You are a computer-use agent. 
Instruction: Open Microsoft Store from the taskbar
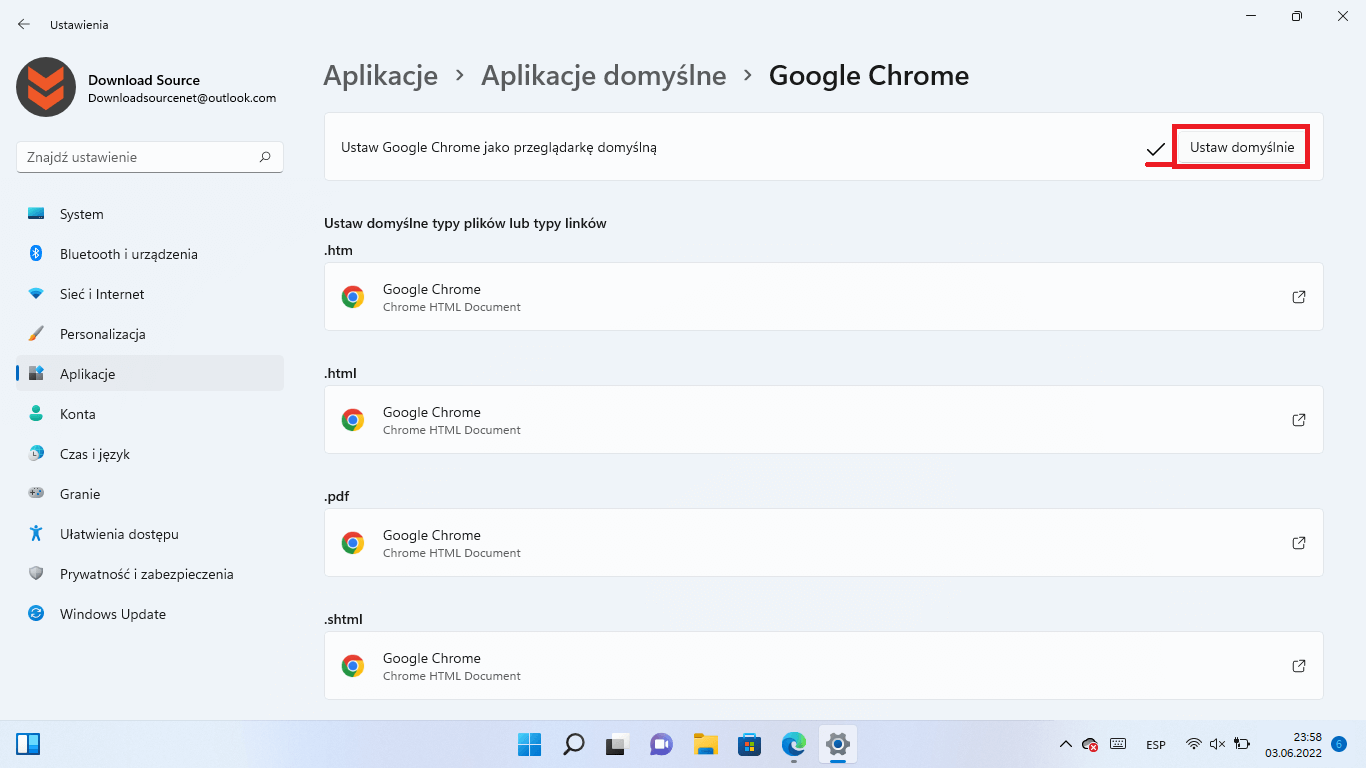click(750, 744)
